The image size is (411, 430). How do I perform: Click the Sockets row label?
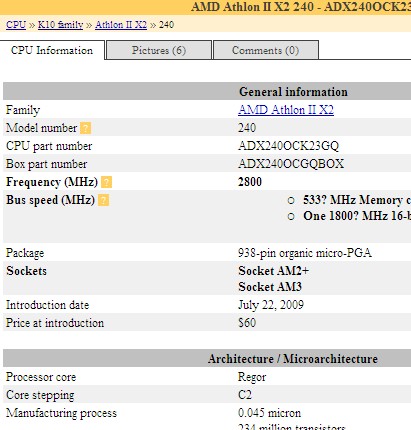[x=26, y=271]
